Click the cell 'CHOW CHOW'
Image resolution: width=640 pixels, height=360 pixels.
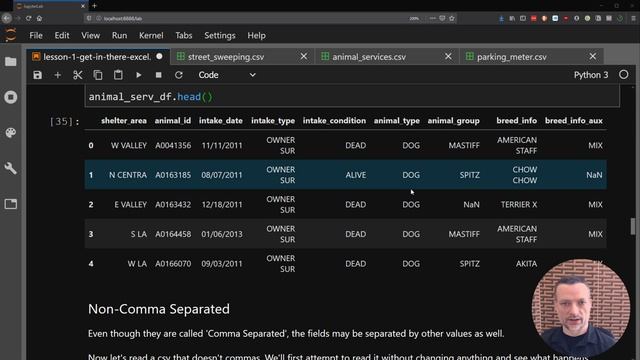[x=524, y=175]
